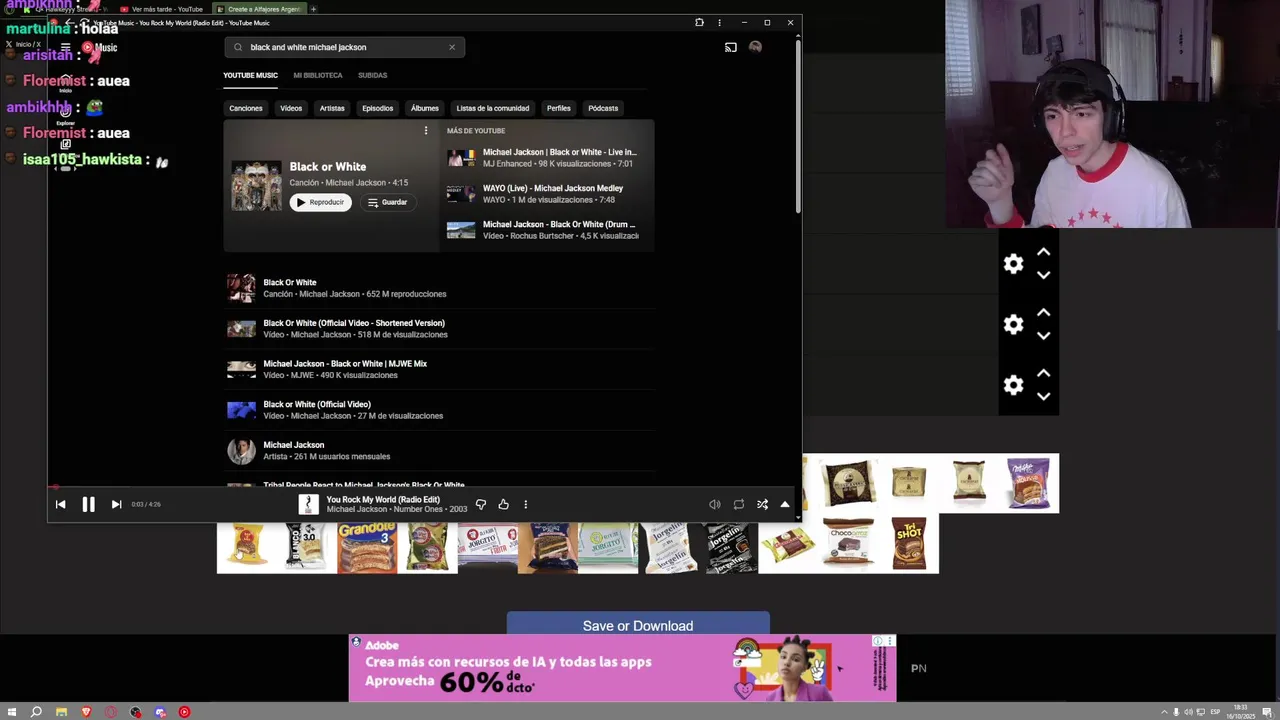Toggle shuffle in the player bar
The image size is (1280, 720).
762,505
